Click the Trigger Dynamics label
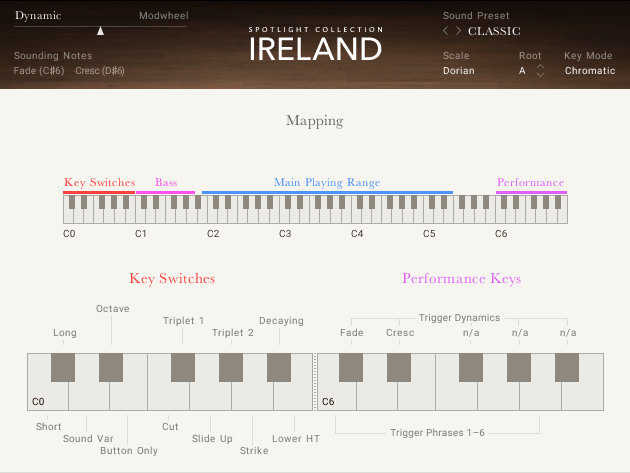The width and height of the screenshot is (630, 473). 459,318
